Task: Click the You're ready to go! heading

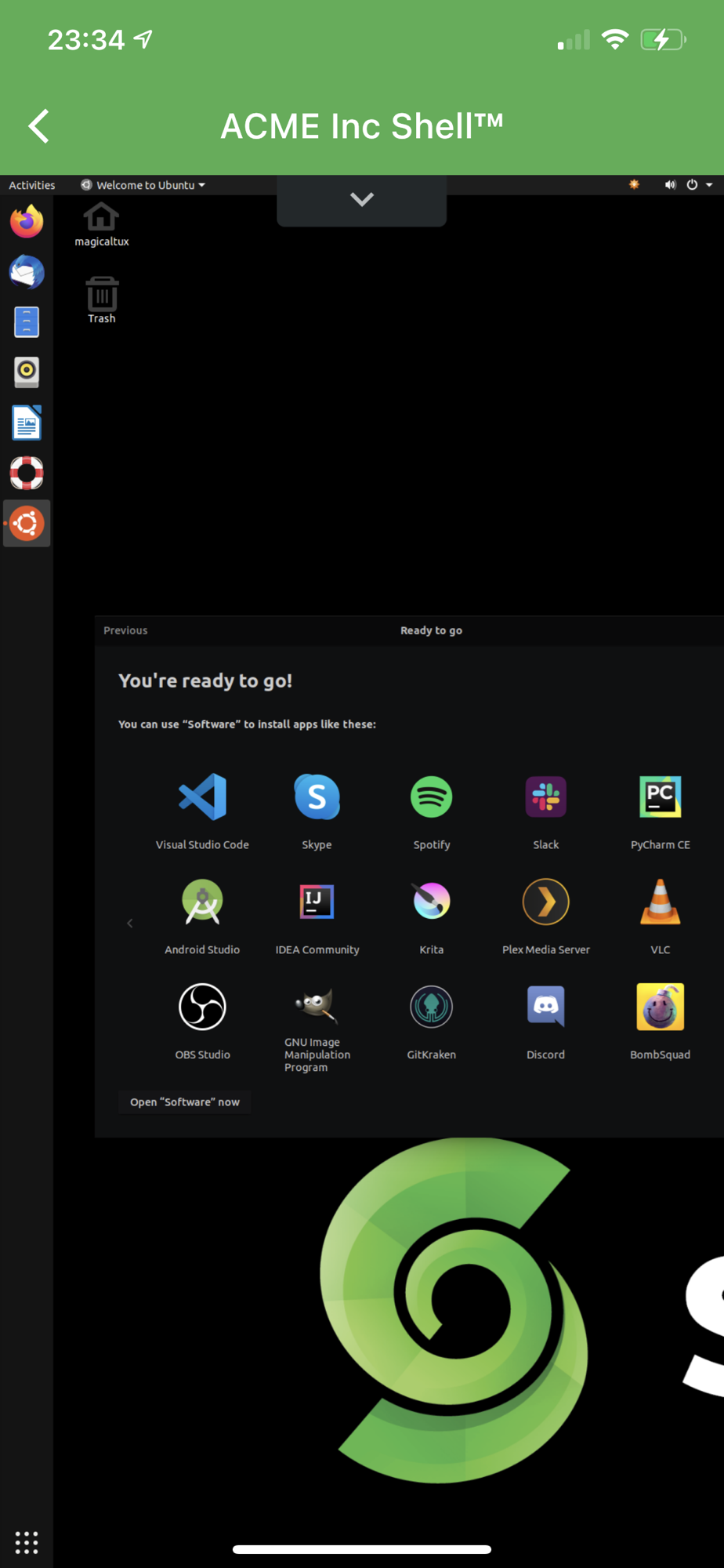Action: 205,681
